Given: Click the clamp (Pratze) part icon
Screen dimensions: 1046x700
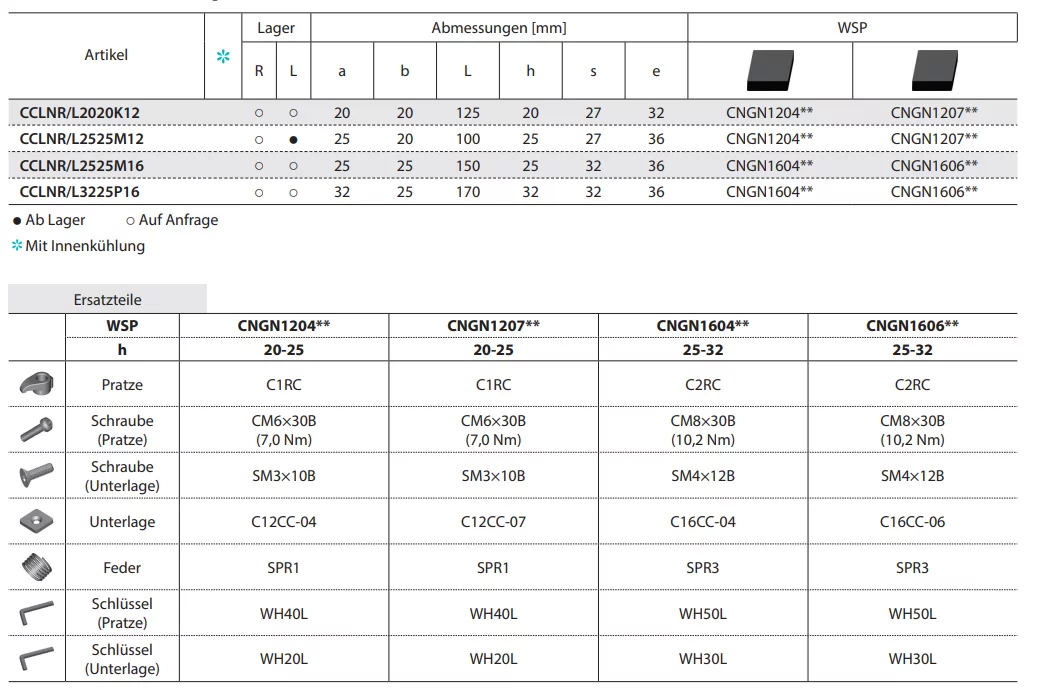Looking at the screenshot, I should click(37, 384).
